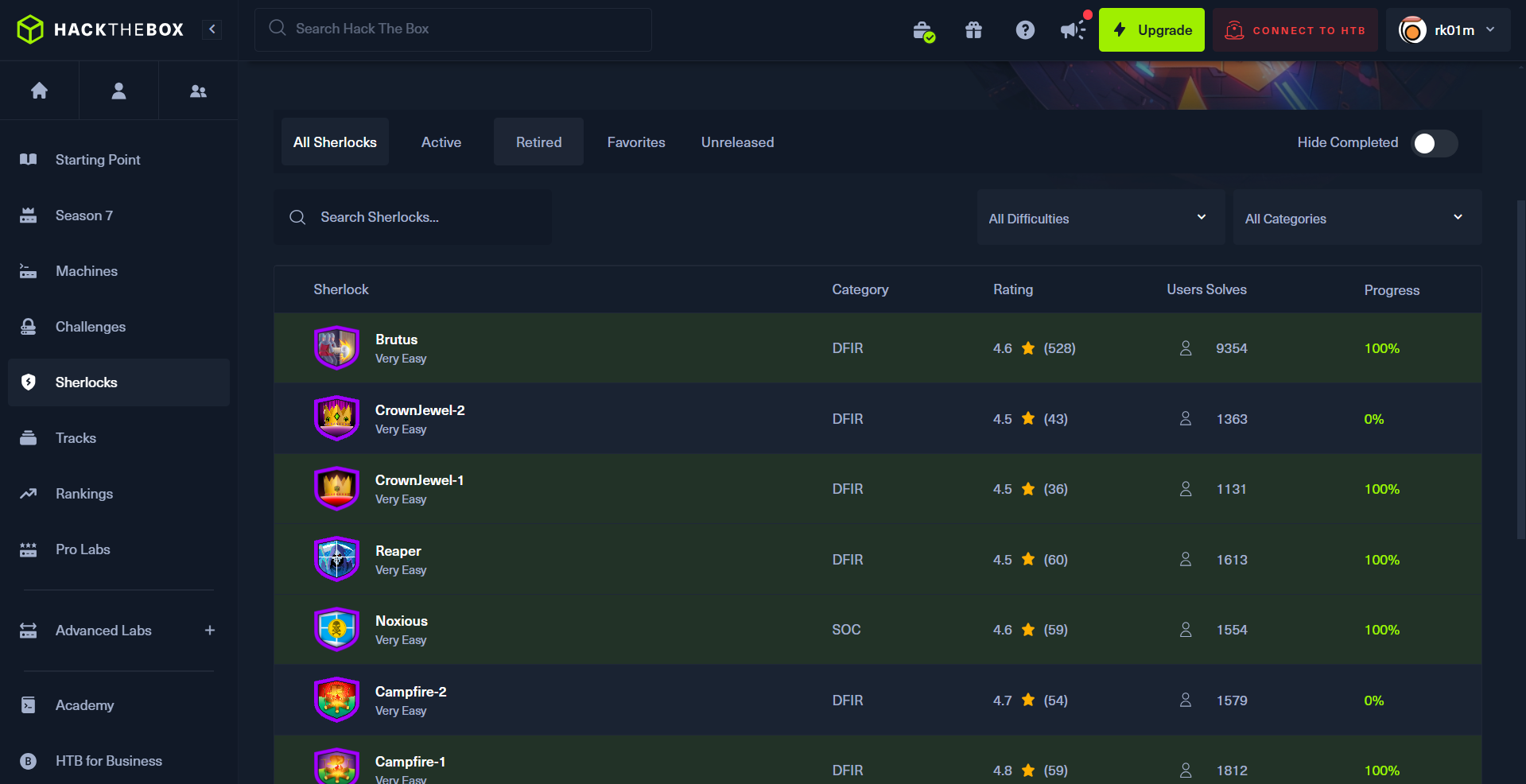Click the Campfire-2 badge image

click(336, 700)
